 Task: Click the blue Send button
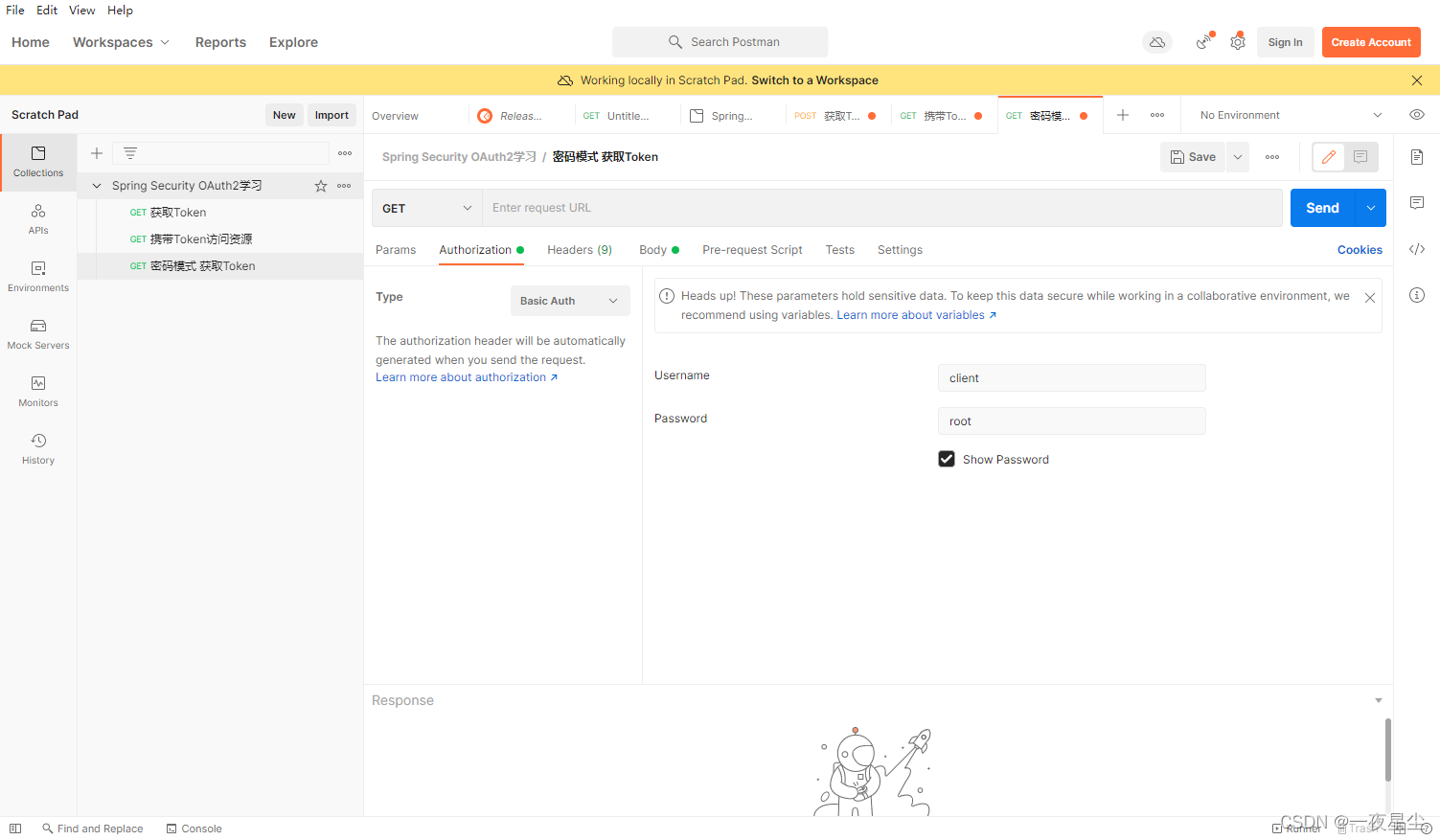(x=1322, y=208)
